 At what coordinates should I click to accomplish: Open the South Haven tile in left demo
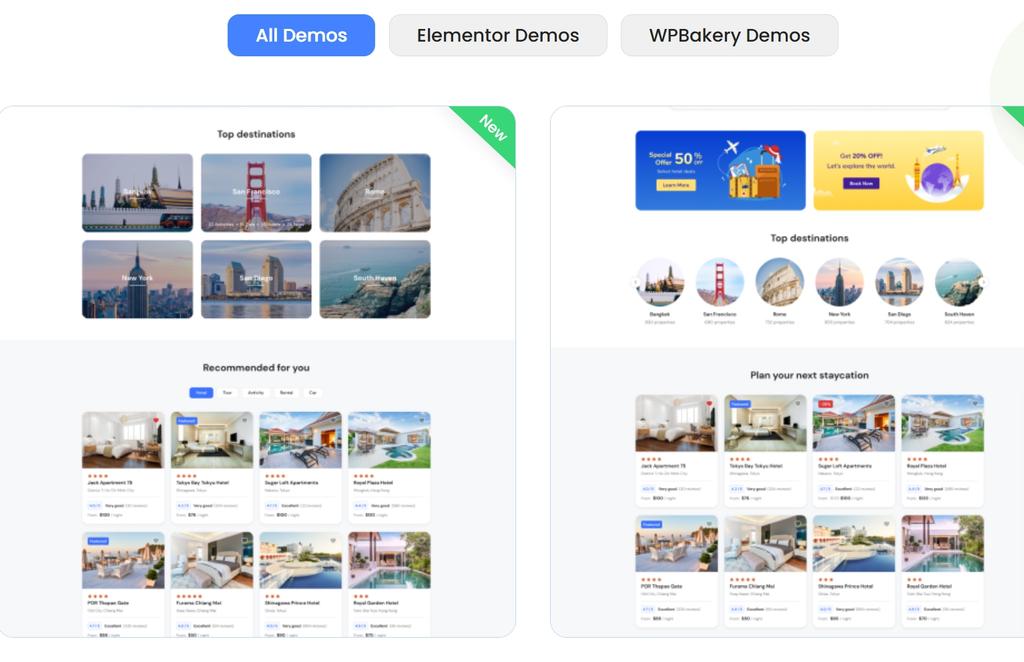pyautogui.click(x=375, y=279)
